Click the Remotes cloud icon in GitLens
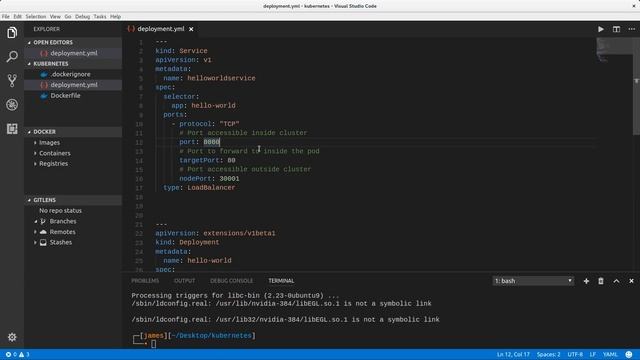Image resolution: width=640 pixels, height=360 pixels. pyautogui.click(x=43, y=232)
